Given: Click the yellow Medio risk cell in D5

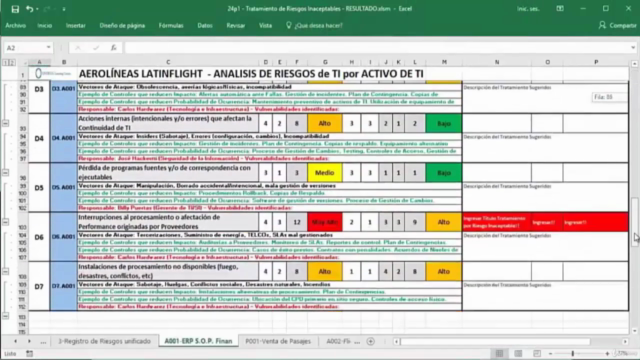Looking at the screenshot, I should click(x=324, y=173).
